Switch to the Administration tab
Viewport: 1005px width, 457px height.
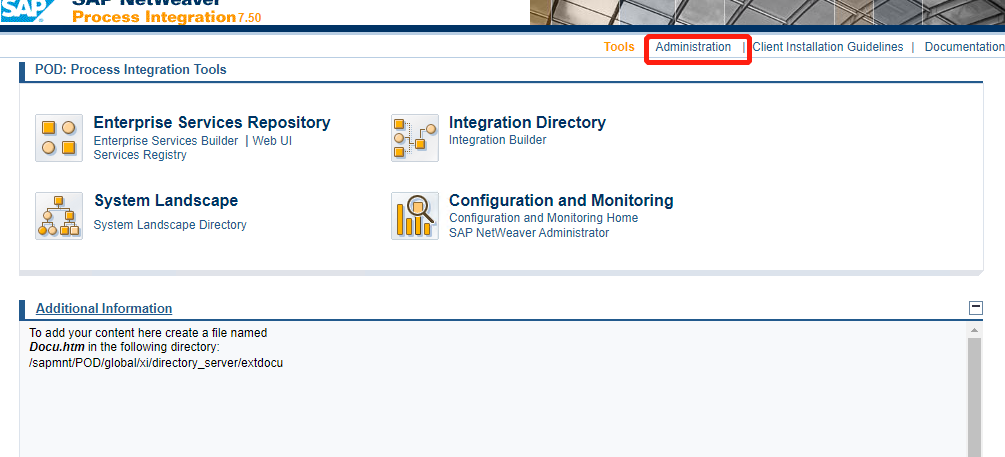pos(693,47)
